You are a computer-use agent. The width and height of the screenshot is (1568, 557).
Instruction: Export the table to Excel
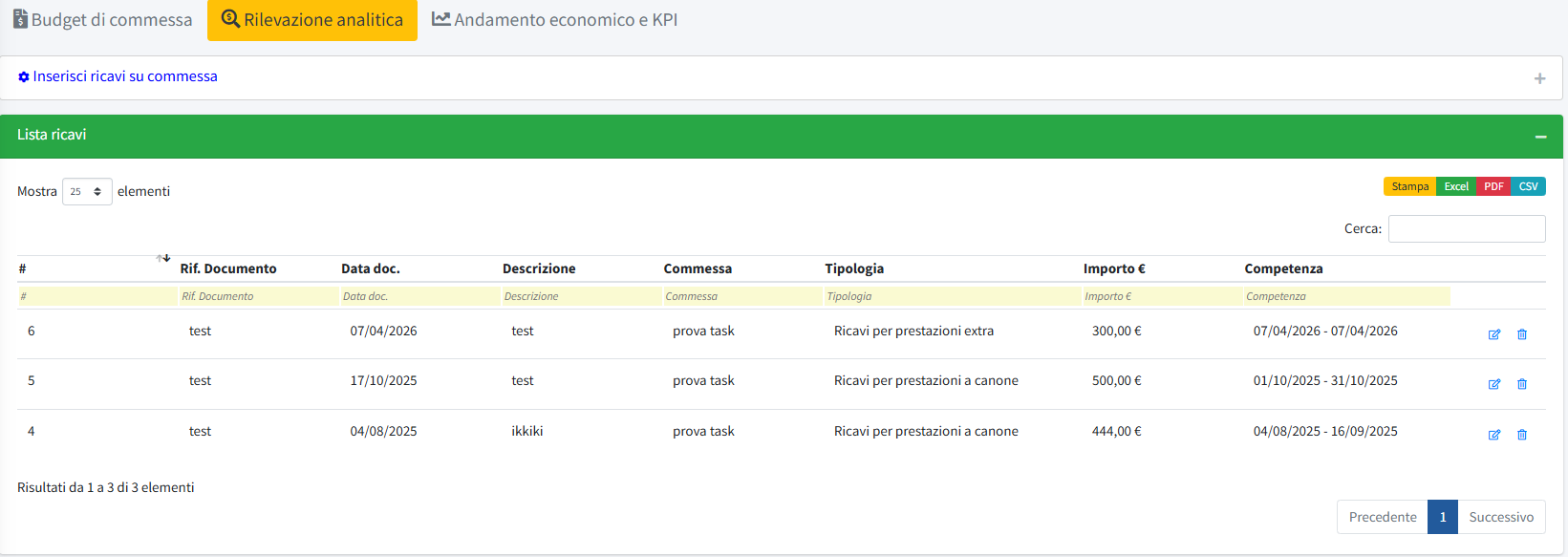[1456, 186]
